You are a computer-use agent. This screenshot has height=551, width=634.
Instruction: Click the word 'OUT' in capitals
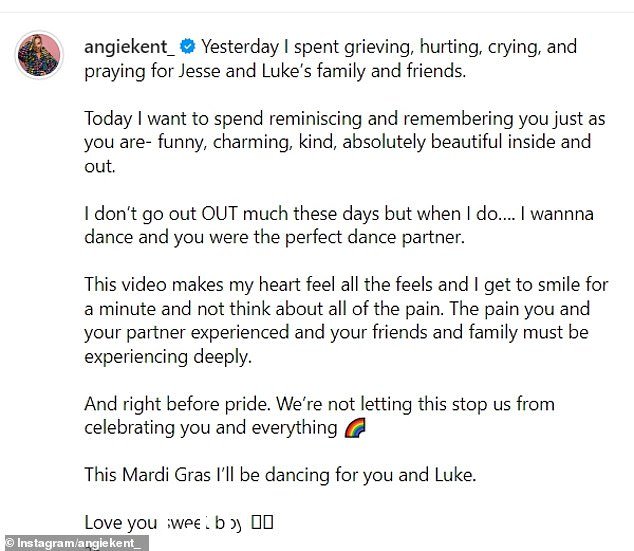pyautogui.click(x=219, y=213)
